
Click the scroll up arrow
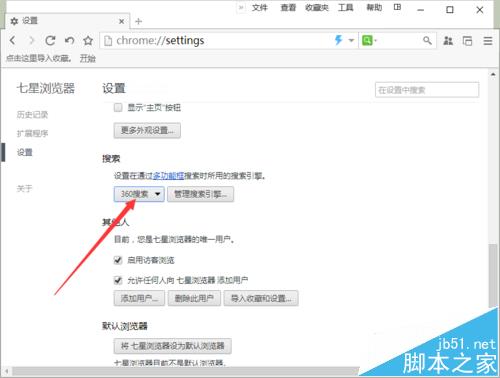click(x=493, y=75)
